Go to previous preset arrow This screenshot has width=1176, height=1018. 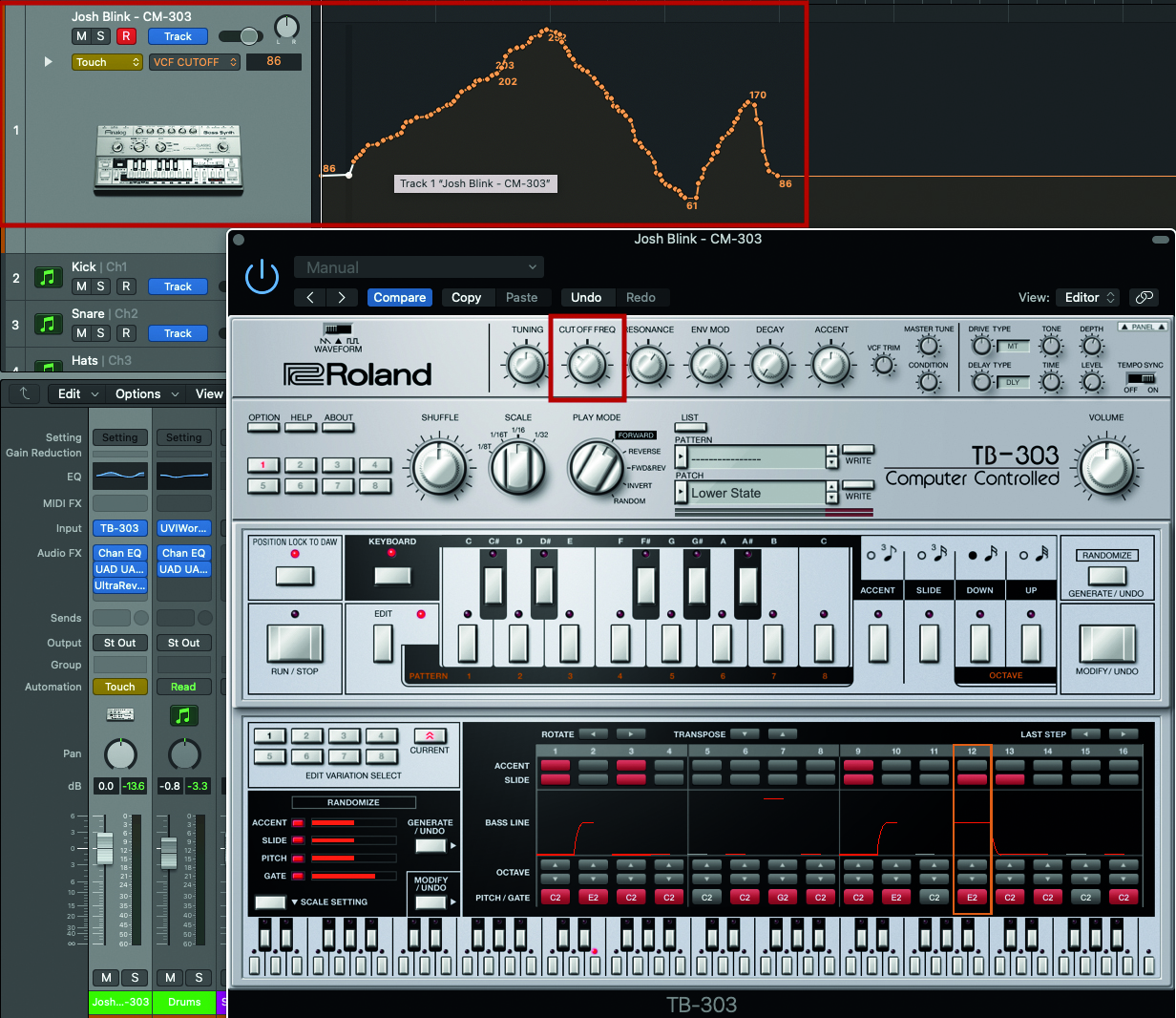[310, 297]
